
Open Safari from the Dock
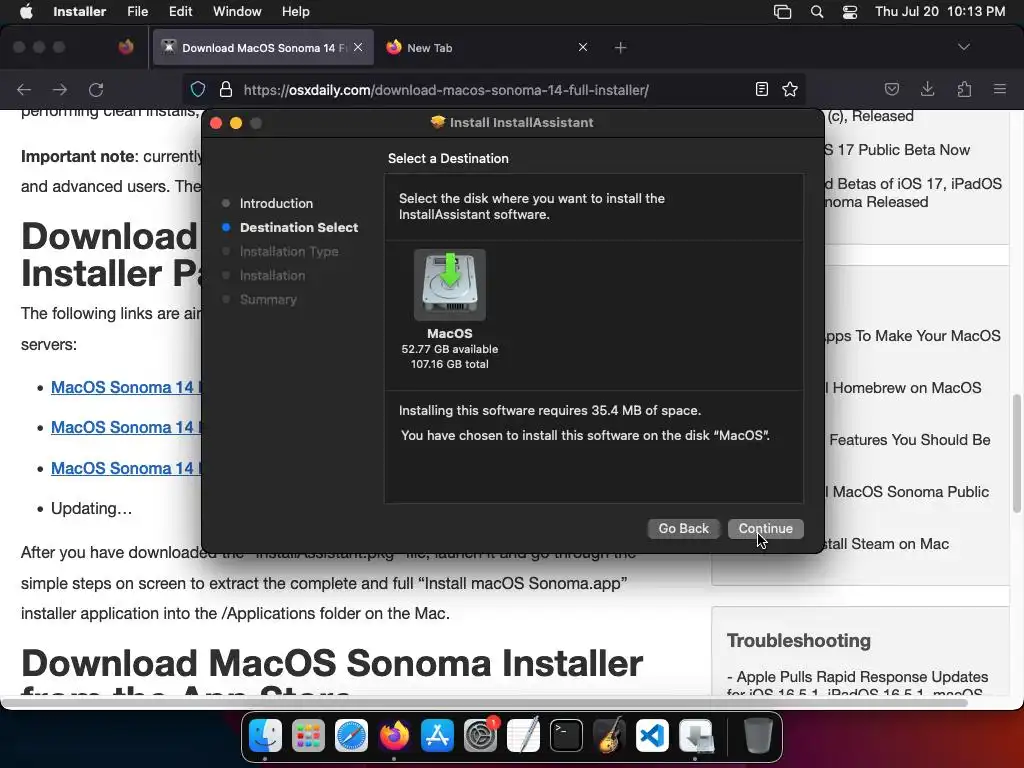351,736
